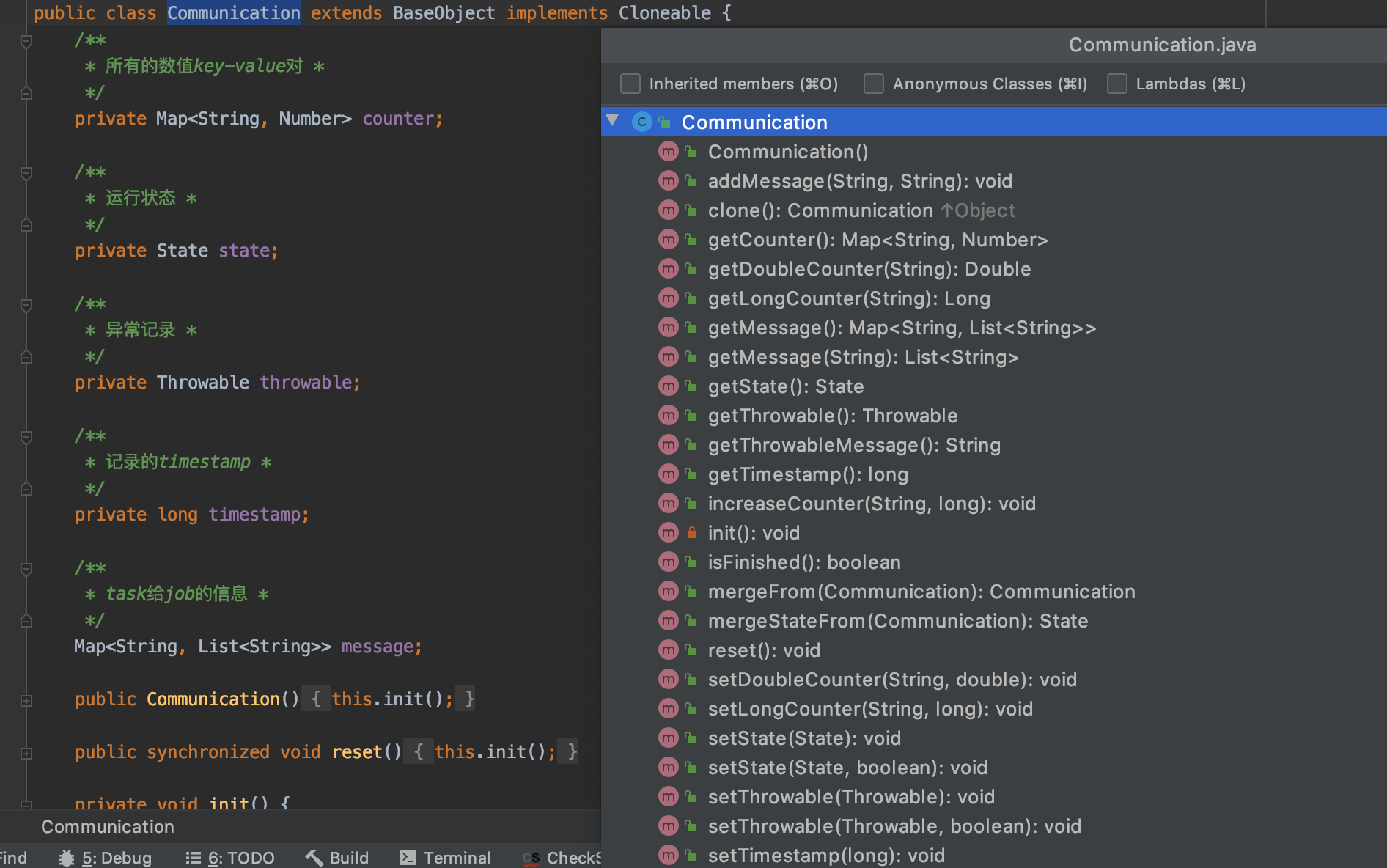Click method icon of setLongCounter(String, long)

click(x=668, y=708)
